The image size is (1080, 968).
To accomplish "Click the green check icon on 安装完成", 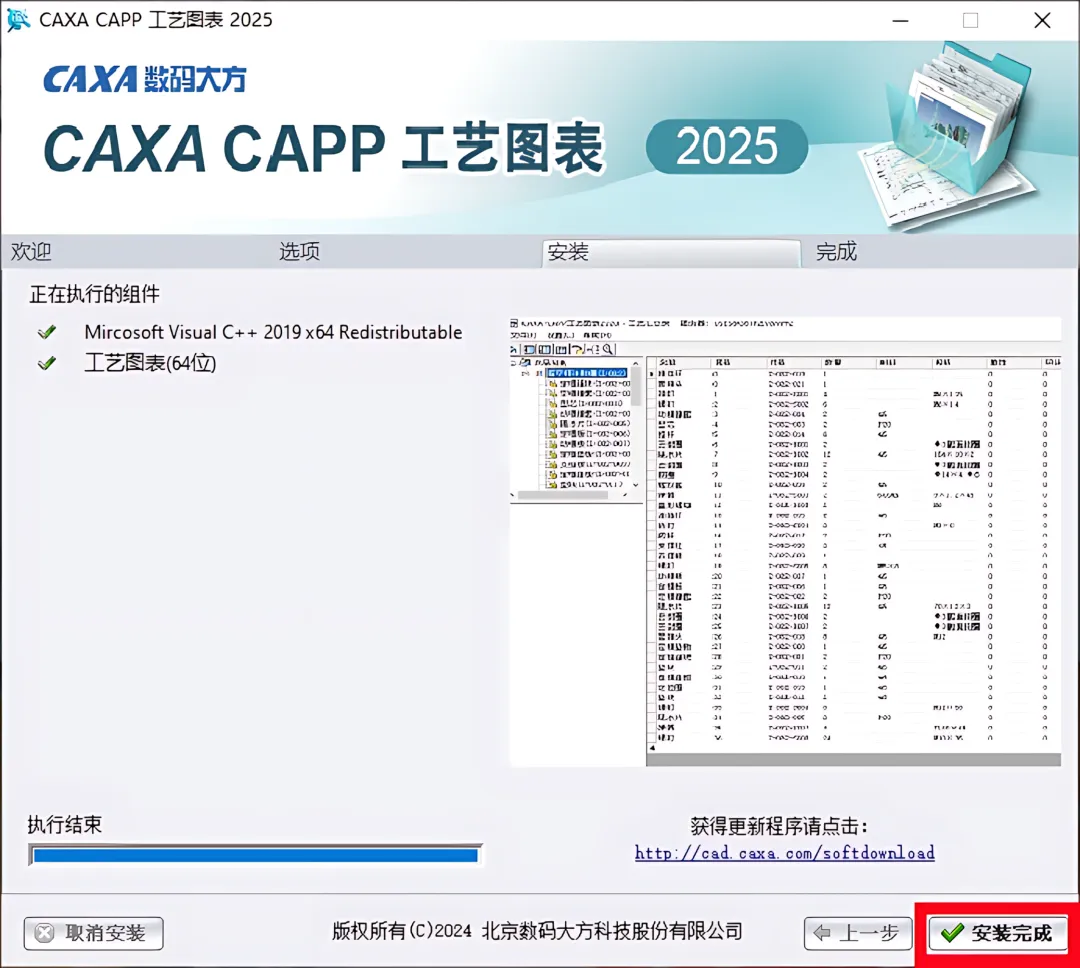I will (952, 934).
